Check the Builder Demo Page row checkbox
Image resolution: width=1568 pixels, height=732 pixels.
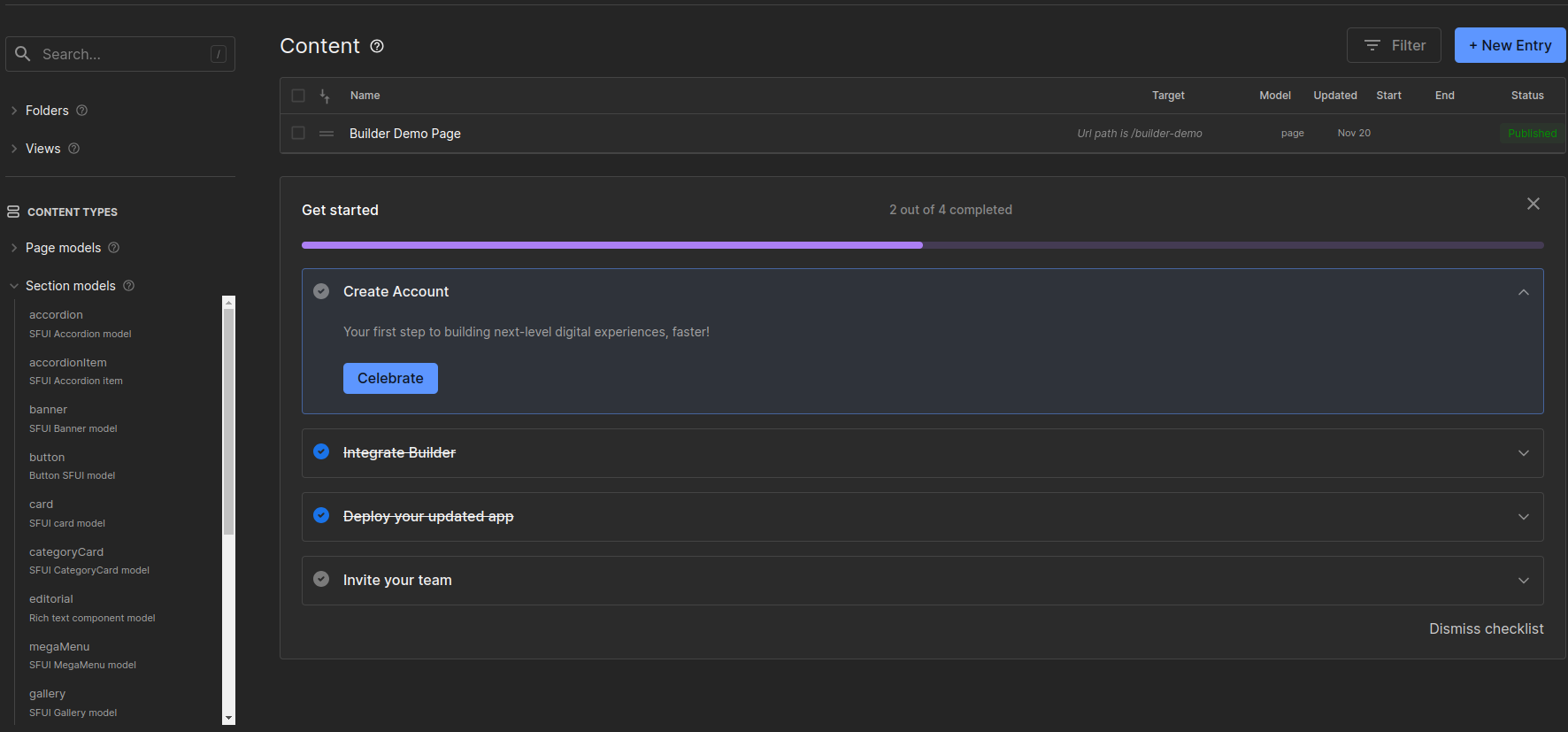[x=298, y=133]
